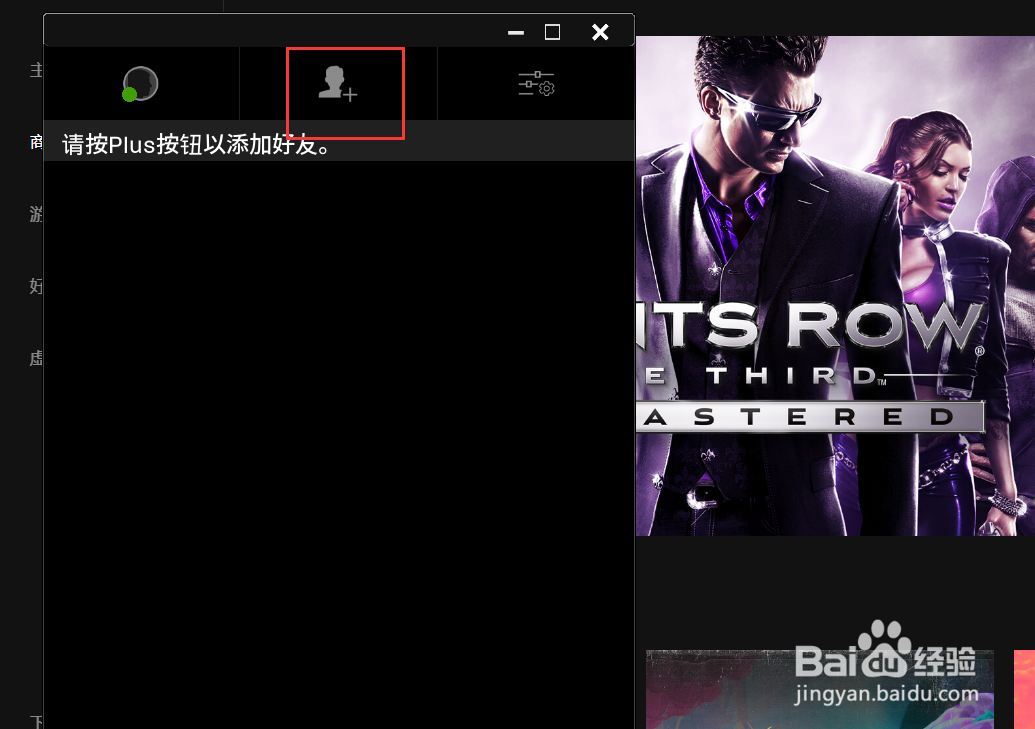Open the online status avatar tab
The width and height of the screenshot is (1035, 729).
point(141,84)
